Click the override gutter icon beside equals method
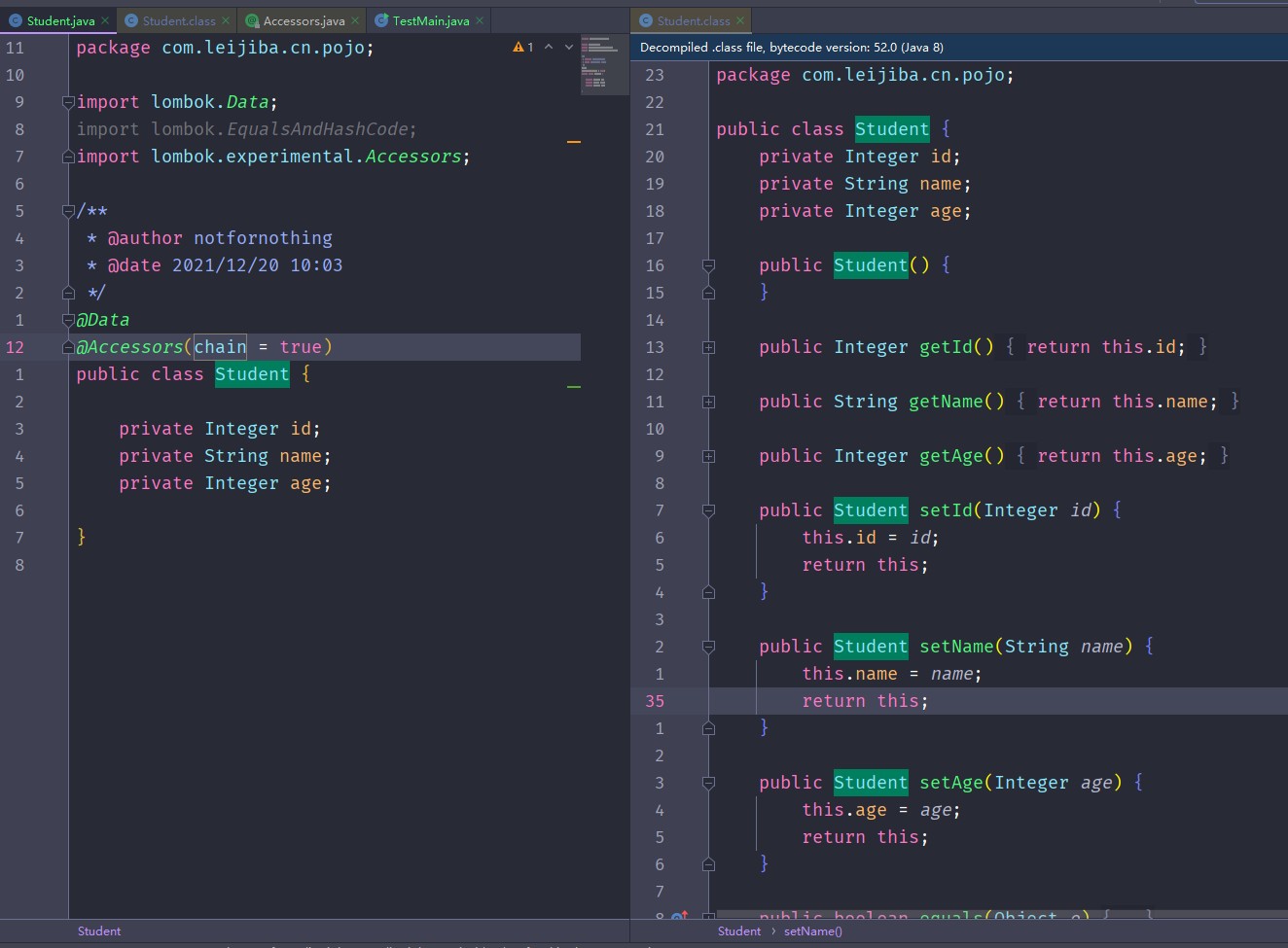The image size is (1288, 948). point(679,916)
